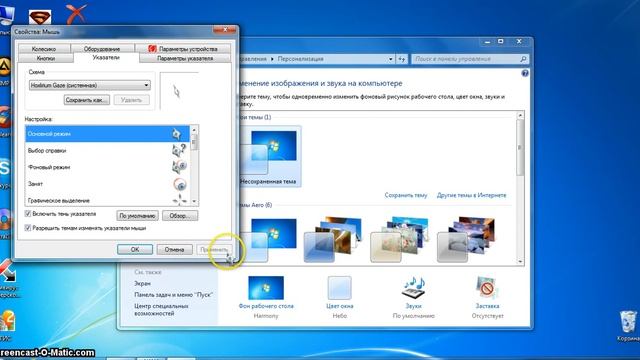Click scroll-down arrow in pointer list
Image resolution: width=640 pixels, height=360 pixels.
click(194, 201)
